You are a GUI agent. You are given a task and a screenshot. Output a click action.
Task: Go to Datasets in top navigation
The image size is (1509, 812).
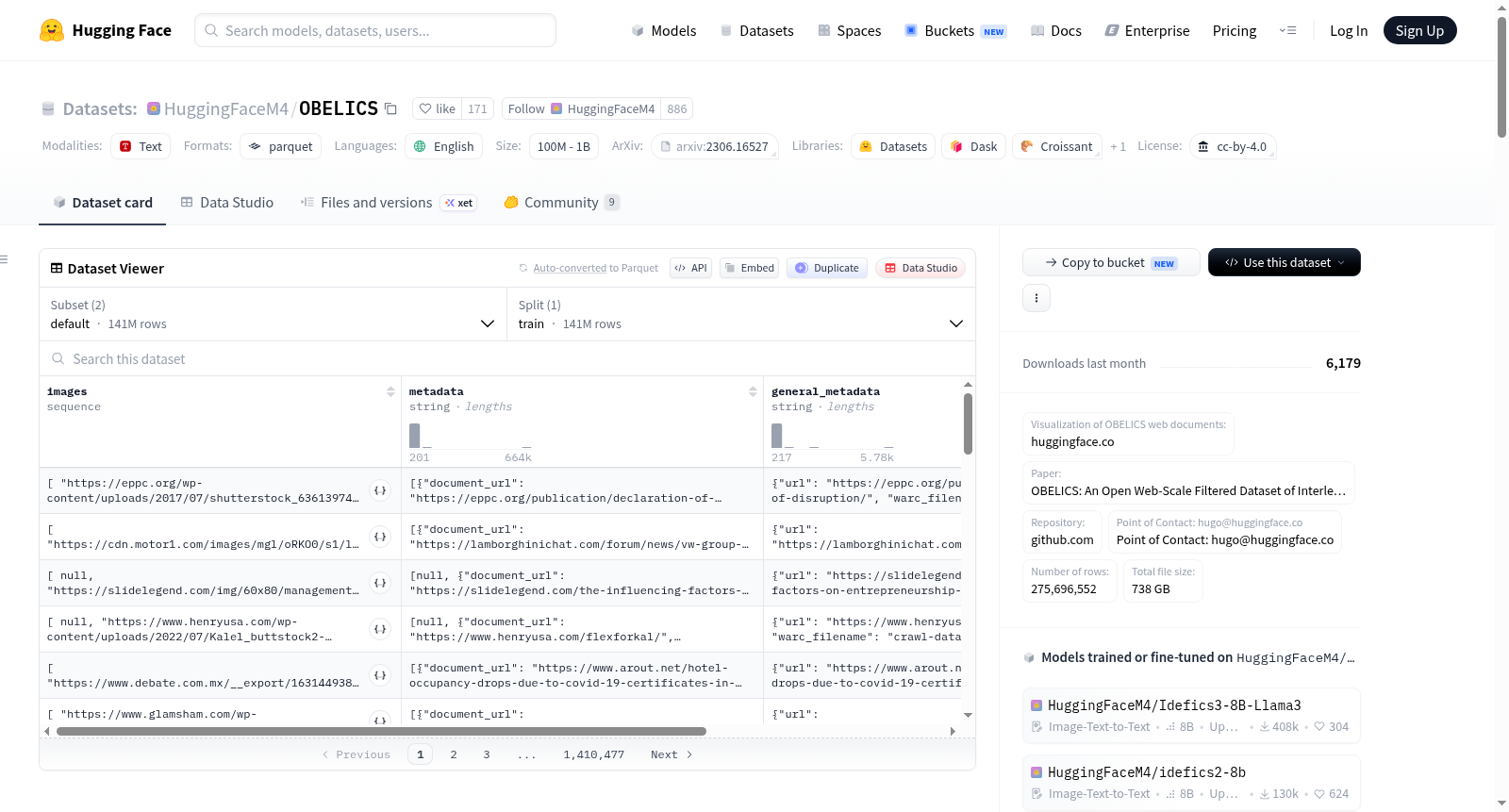point(756,30)
